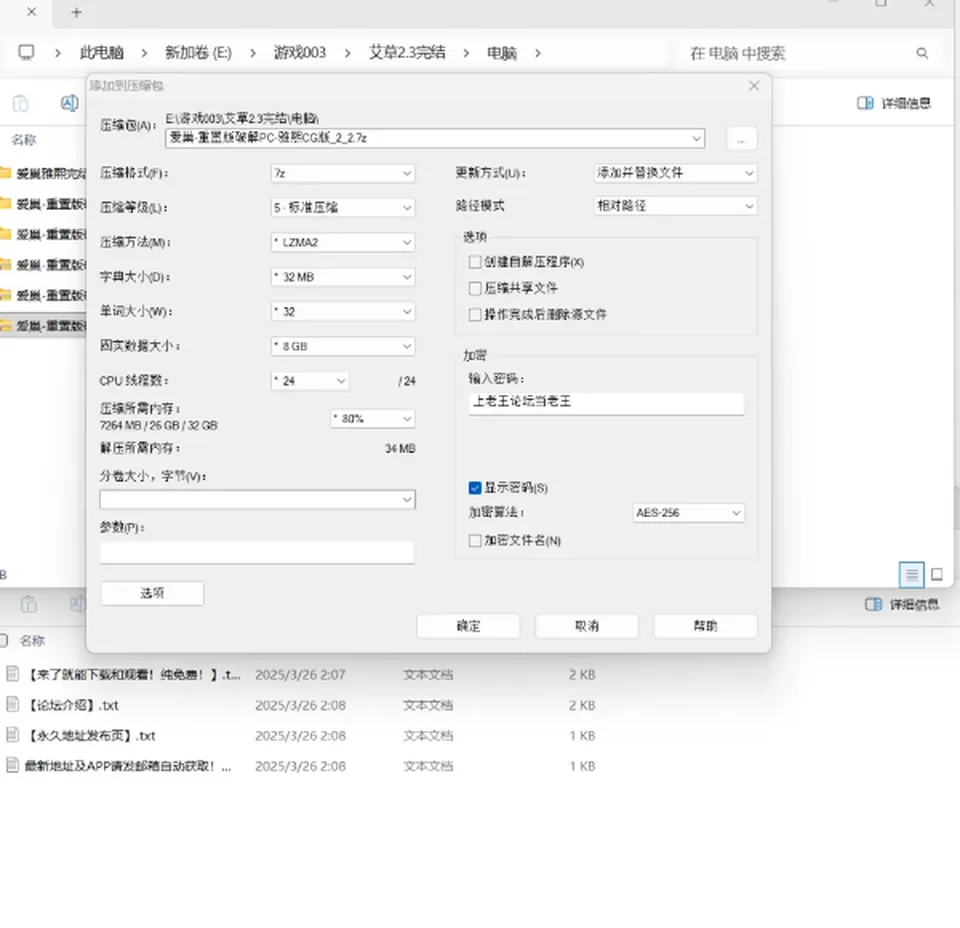Switch to large icons view icon

937,574
